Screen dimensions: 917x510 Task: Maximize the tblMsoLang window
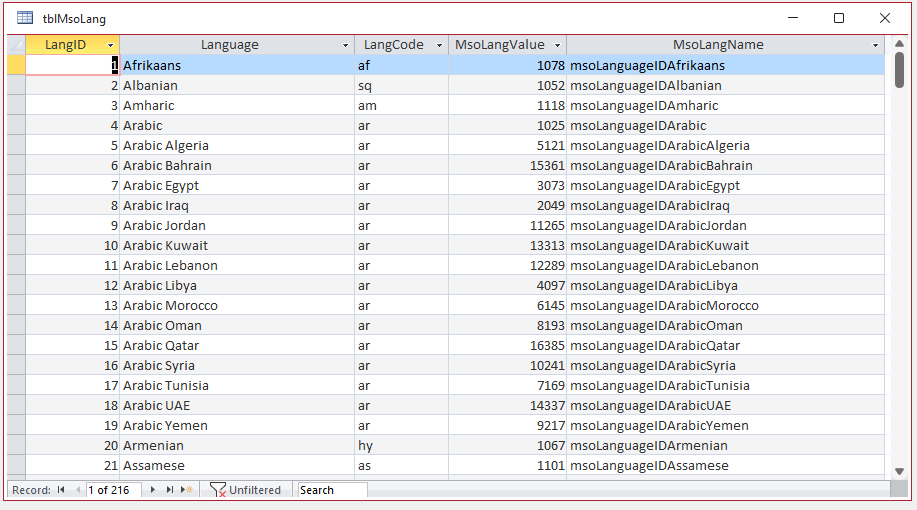pos(839,18)
